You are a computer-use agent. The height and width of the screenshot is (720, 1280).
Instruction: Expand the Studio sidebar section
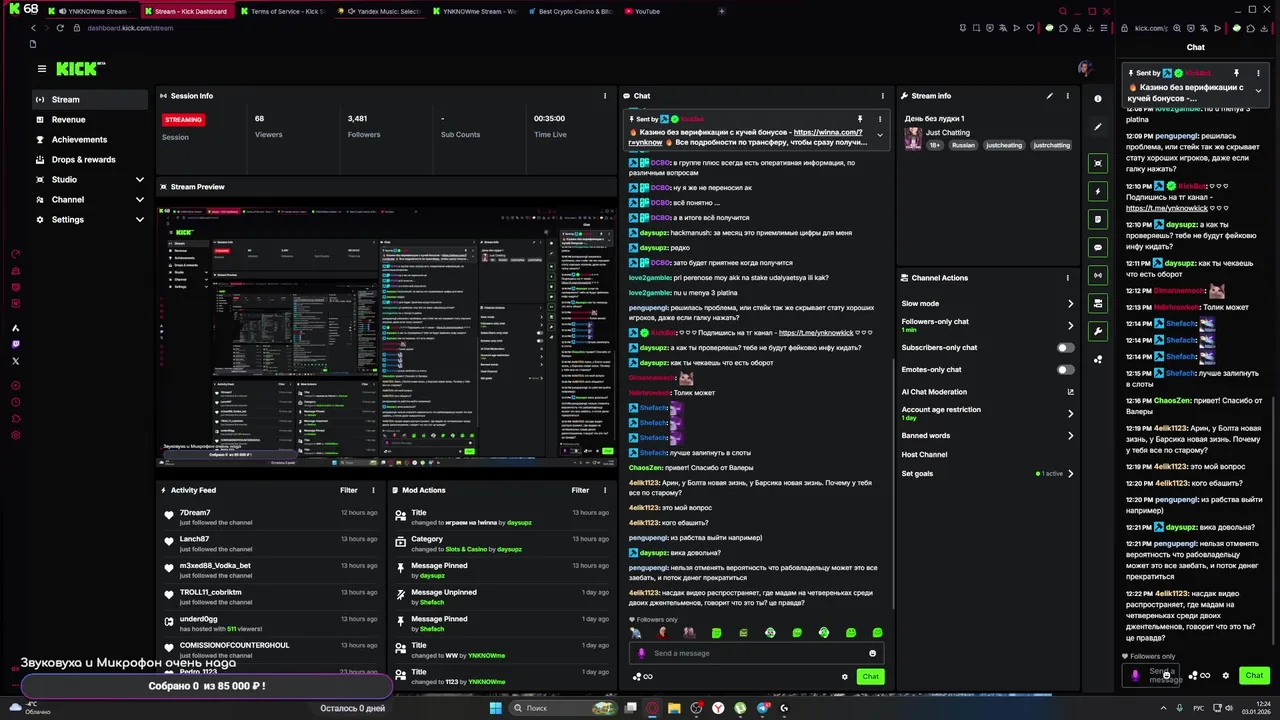pyautogui.click(x=139, y=180)
